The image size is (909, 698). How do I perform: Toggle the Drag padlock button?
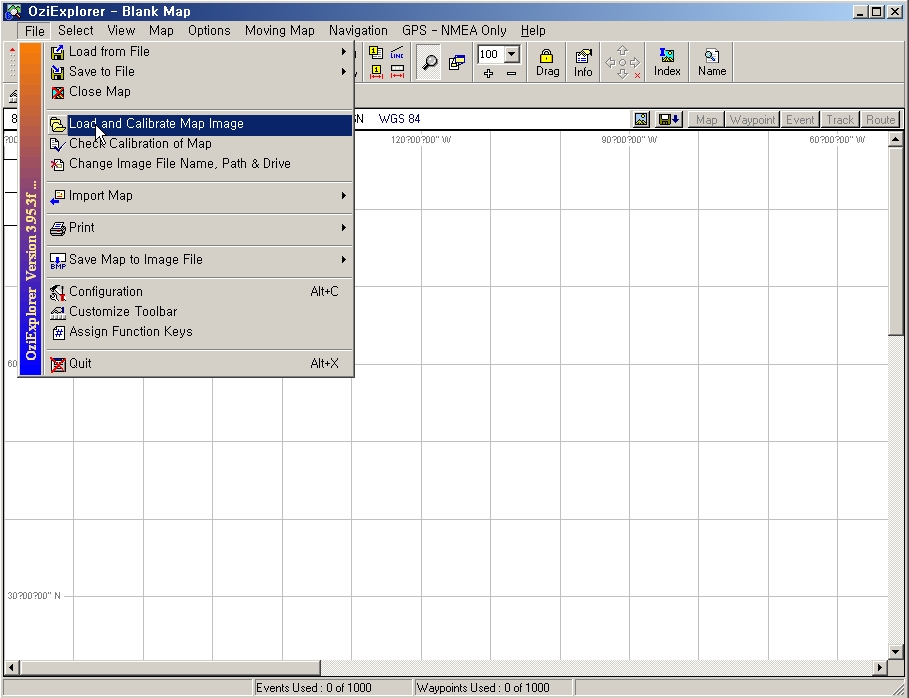(x=547, y=63)
